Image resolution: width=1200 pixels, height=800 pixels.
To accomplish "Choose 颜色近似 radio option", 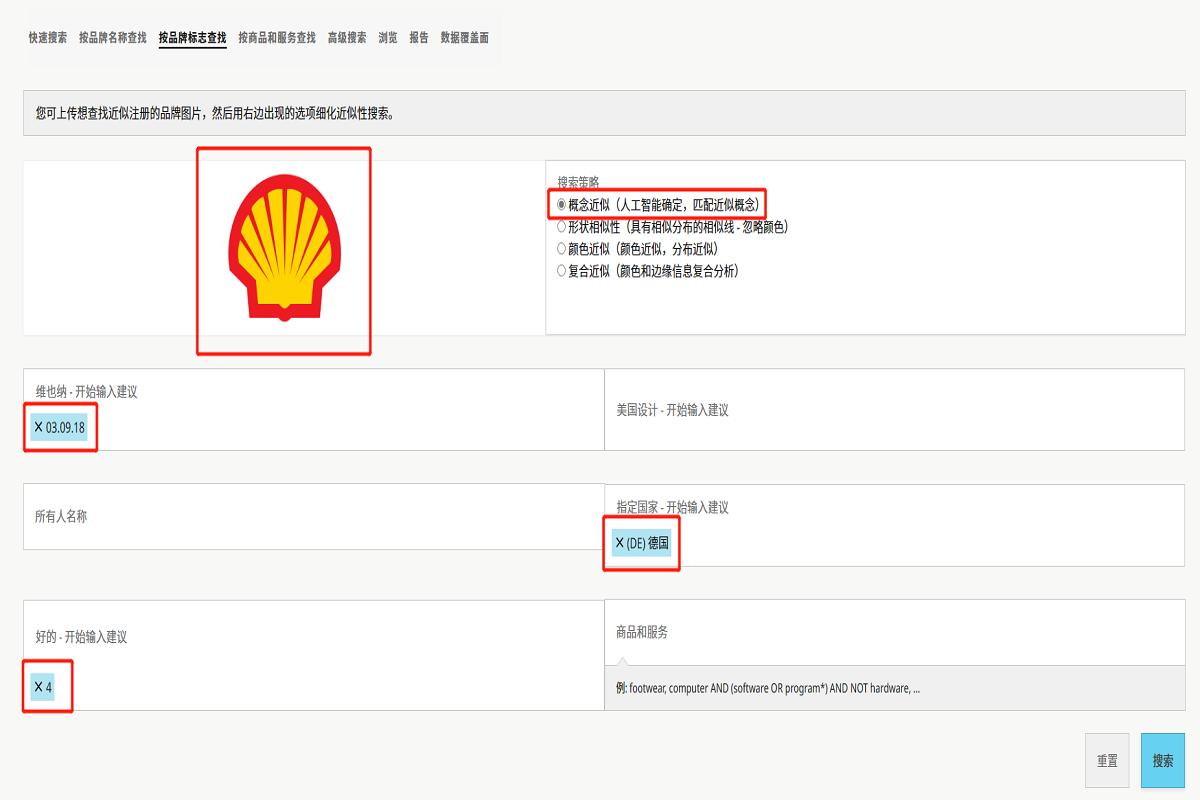I will 561,249.
